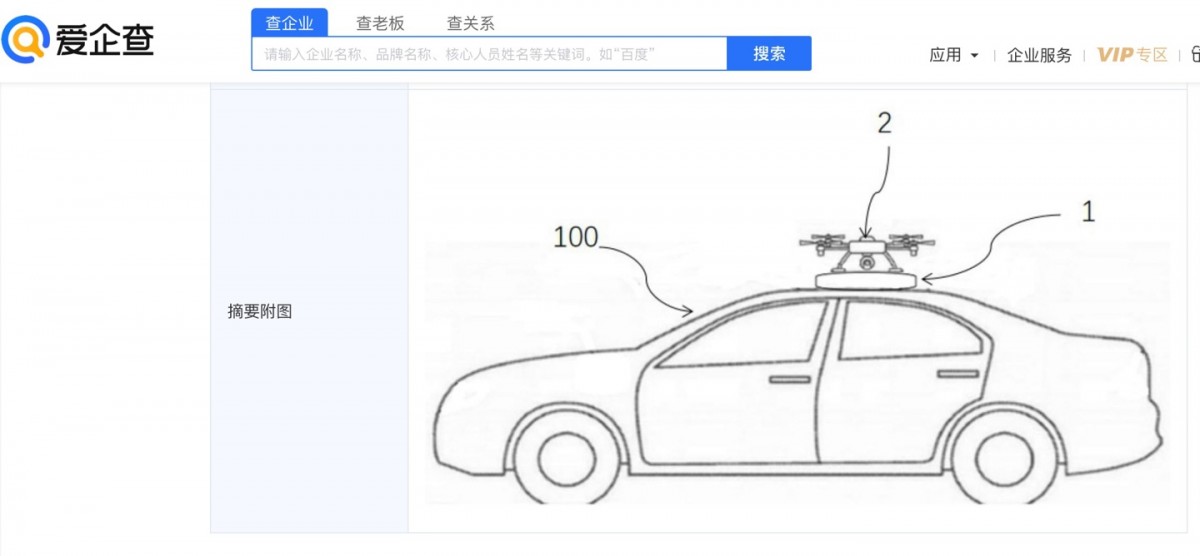Go to the VIP专区 link

pyautogui.click(x=1132, y=55)
